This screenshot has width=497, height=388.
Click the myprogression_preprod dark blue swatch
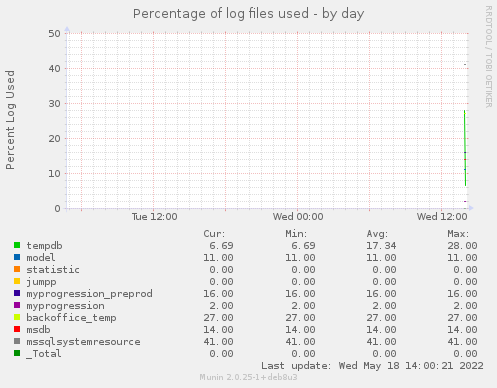17,293
